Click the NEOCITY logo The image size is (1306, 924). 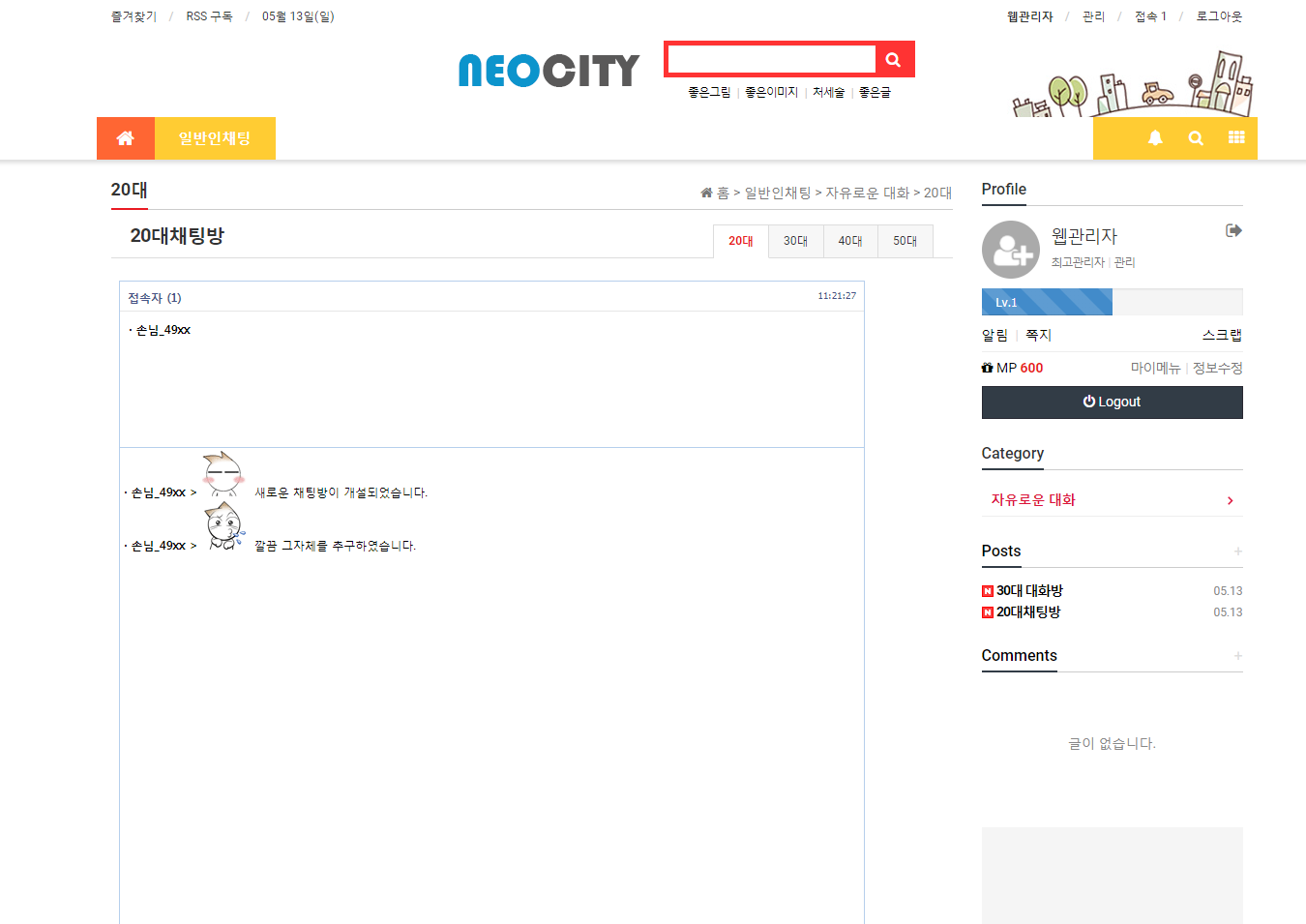tap(549, 71)
